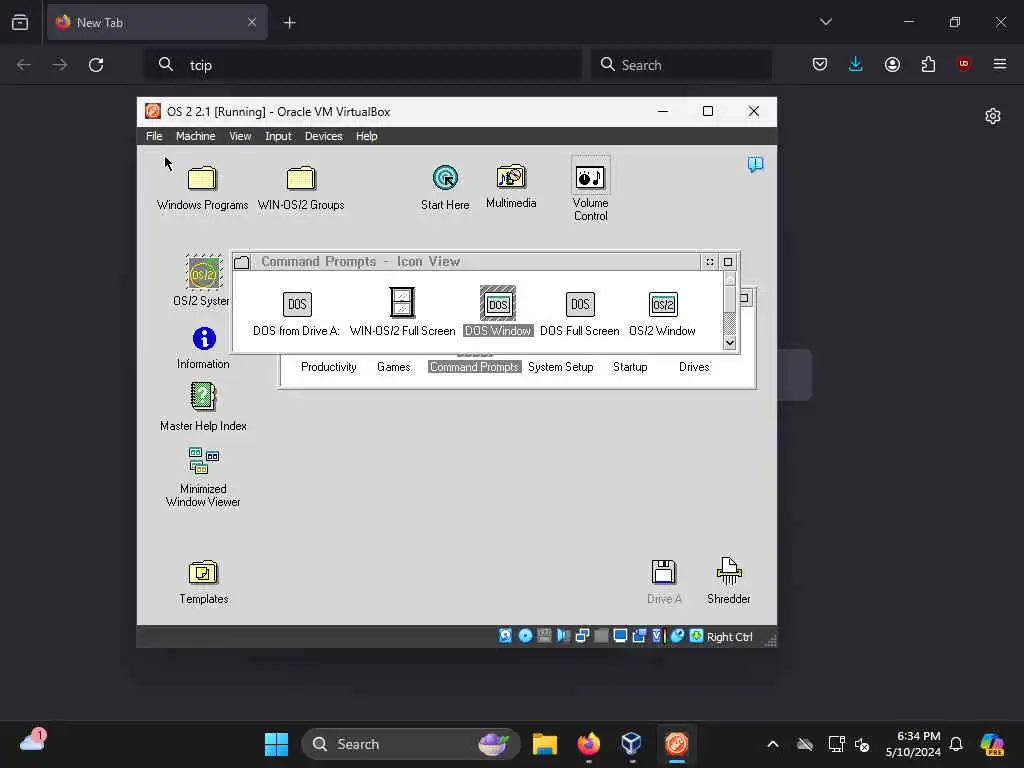1024x768 pixels.
Task: Open the taskbar clock showing 6:34 PM
Action: point(912,744)
